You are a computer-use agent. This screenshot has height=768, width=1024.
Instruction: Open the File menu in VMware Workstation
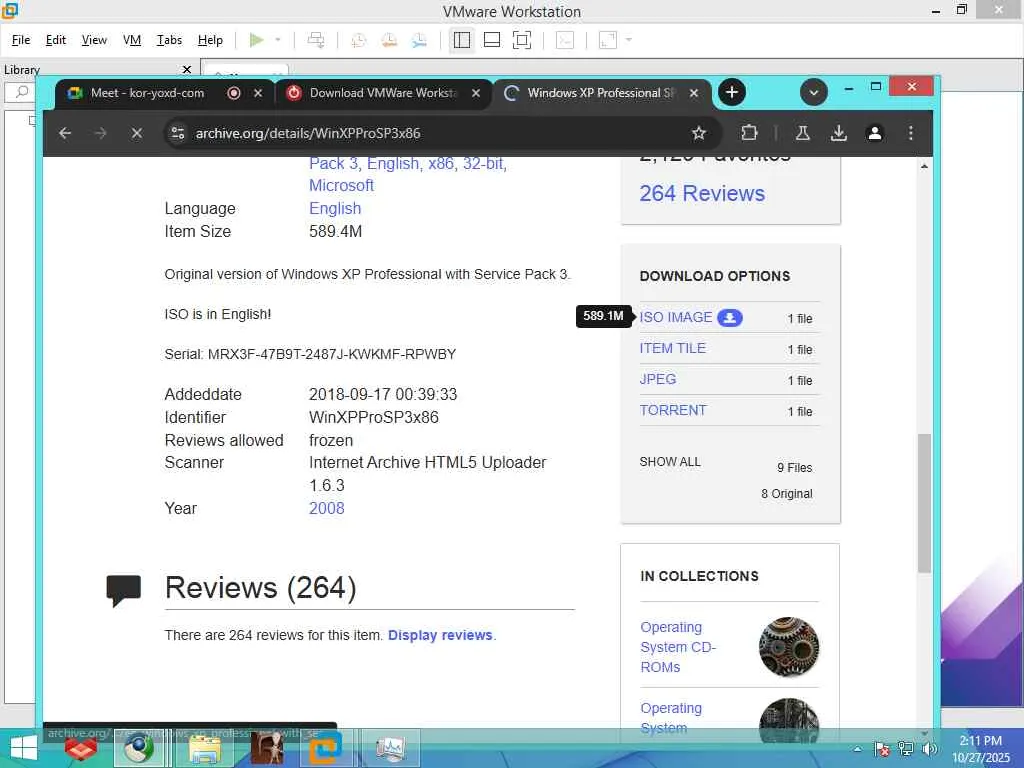pyautogui.click(x=21, y=40)
